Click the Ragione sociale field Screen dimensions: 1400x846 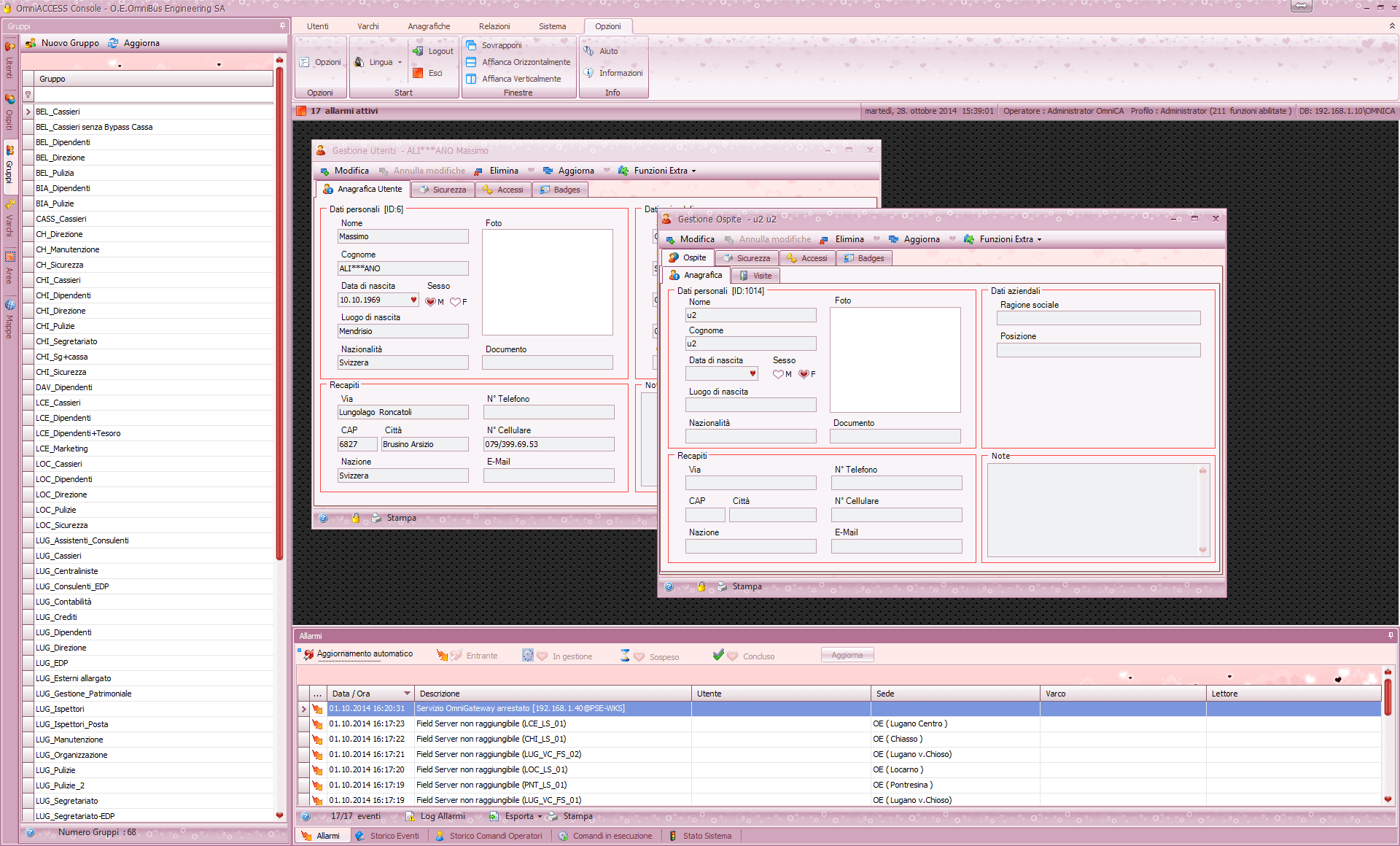tap(1098, 318)
